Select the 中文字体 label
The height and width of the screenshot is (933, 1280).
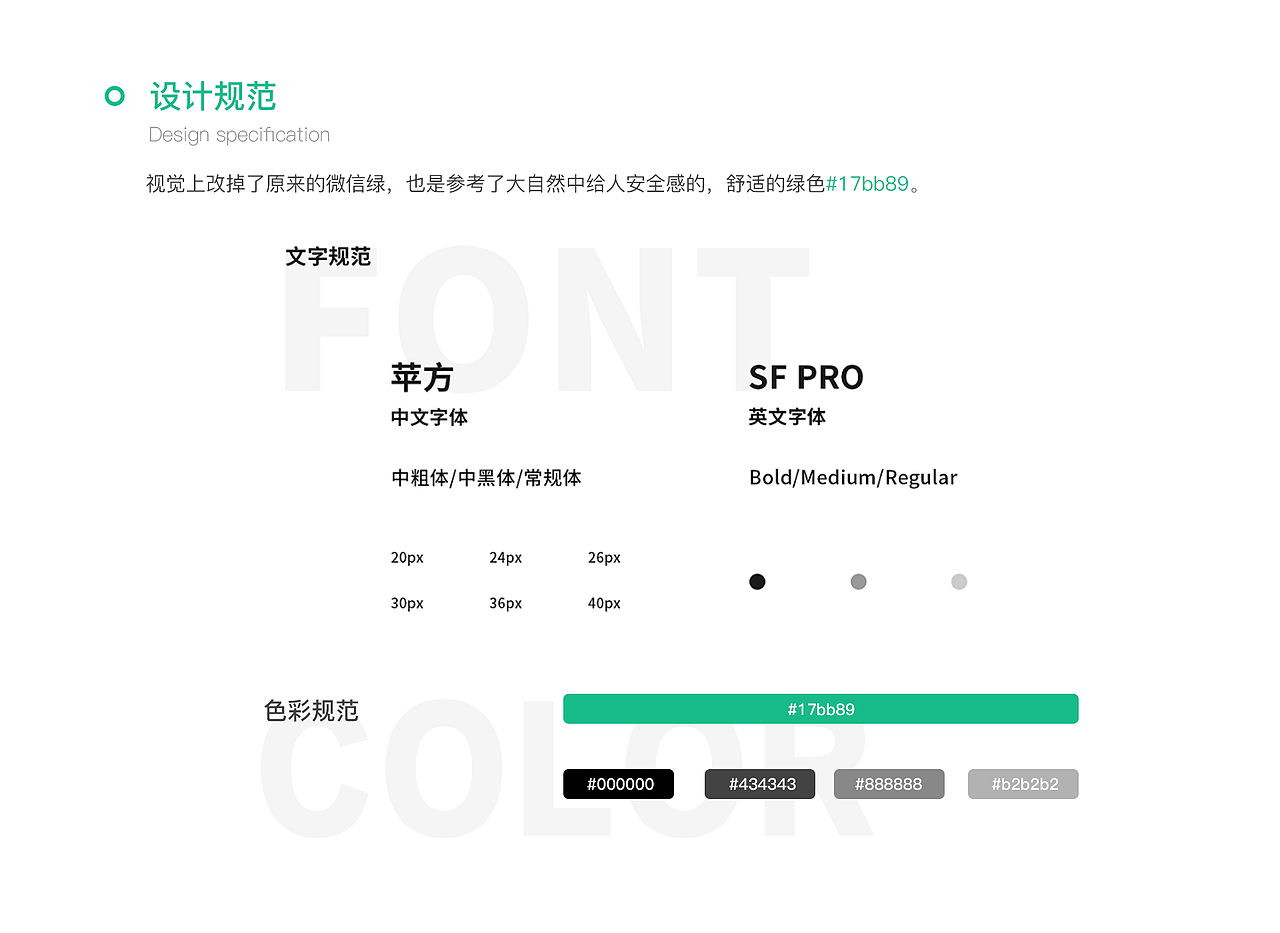pyautogui.click(x=428, y=417)
